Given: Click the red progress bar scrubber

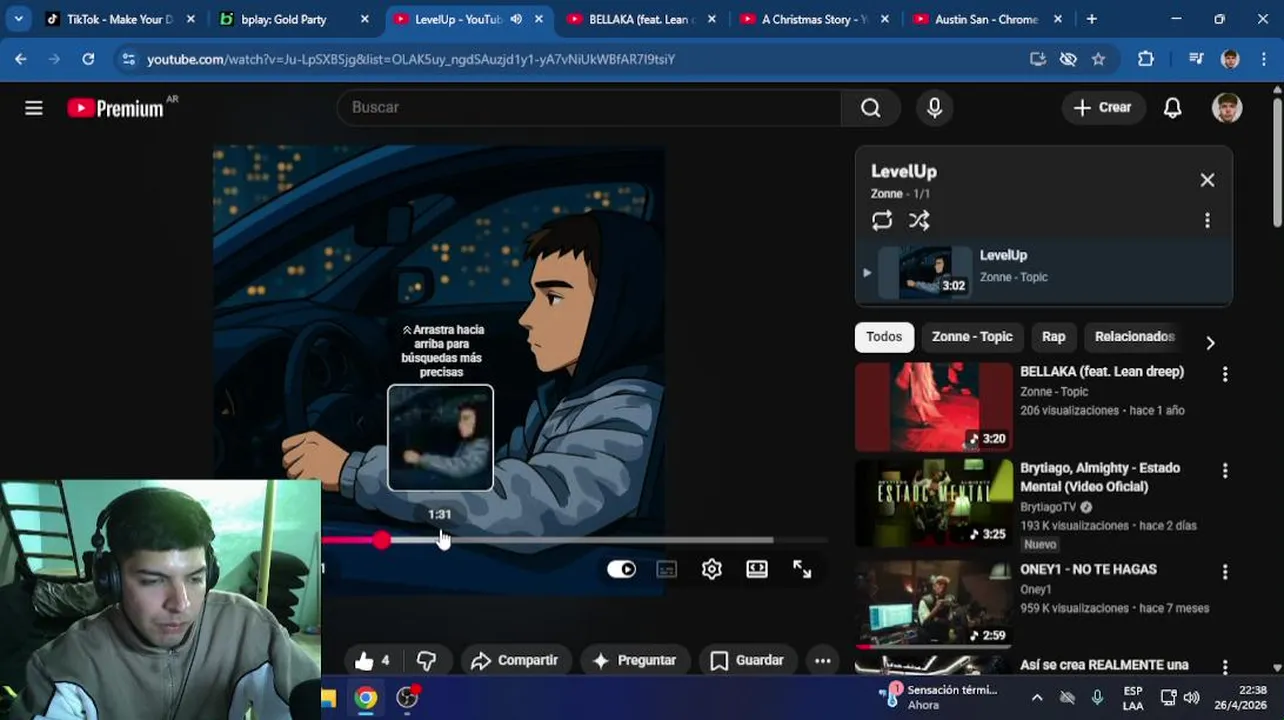Looking at the screenshot, I should pos(381,540).
